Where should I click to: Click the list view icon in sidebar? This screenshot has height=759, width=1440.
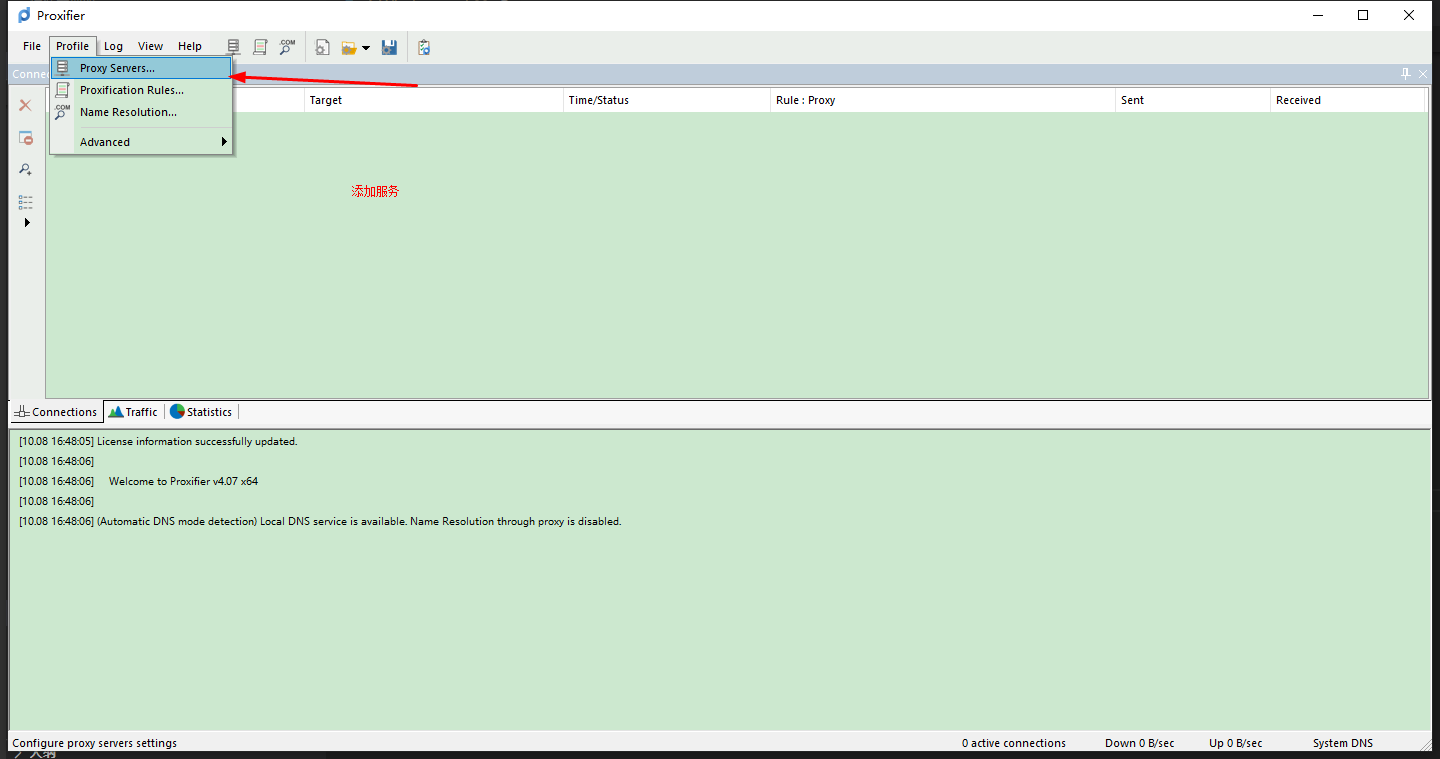26,202
